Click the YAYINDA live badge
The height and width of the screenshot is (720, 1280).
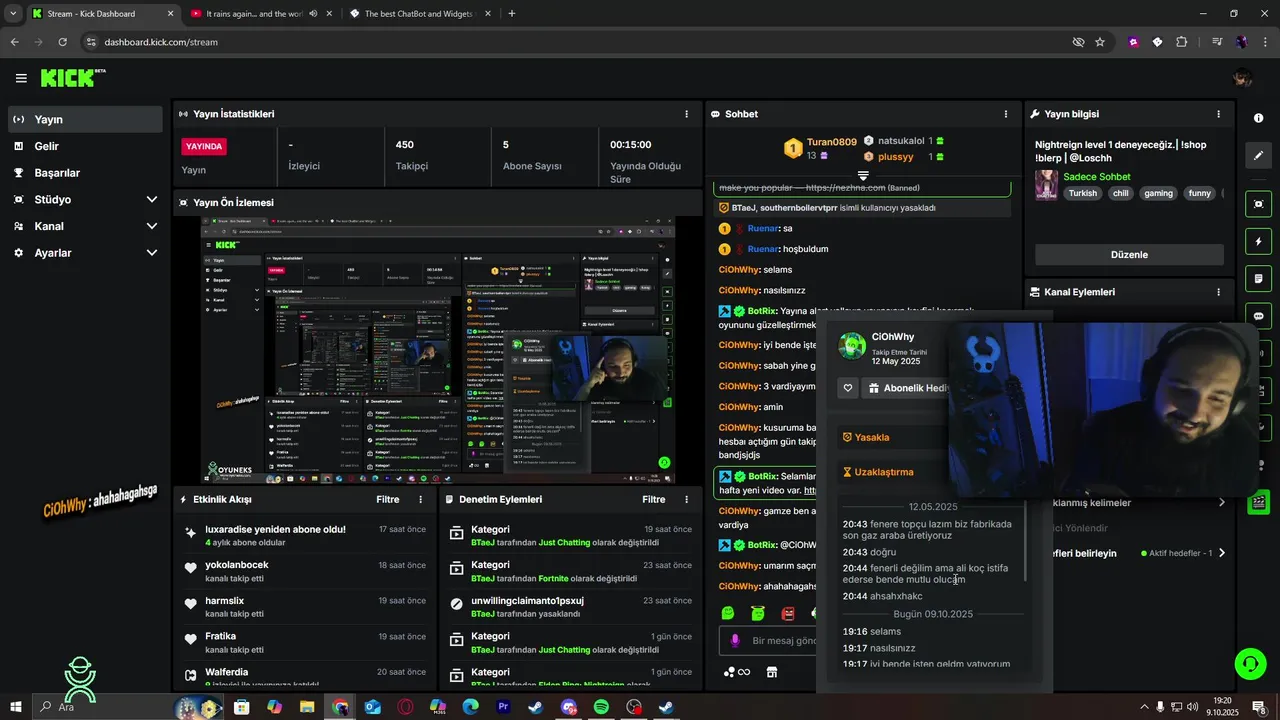click(204, 146)
